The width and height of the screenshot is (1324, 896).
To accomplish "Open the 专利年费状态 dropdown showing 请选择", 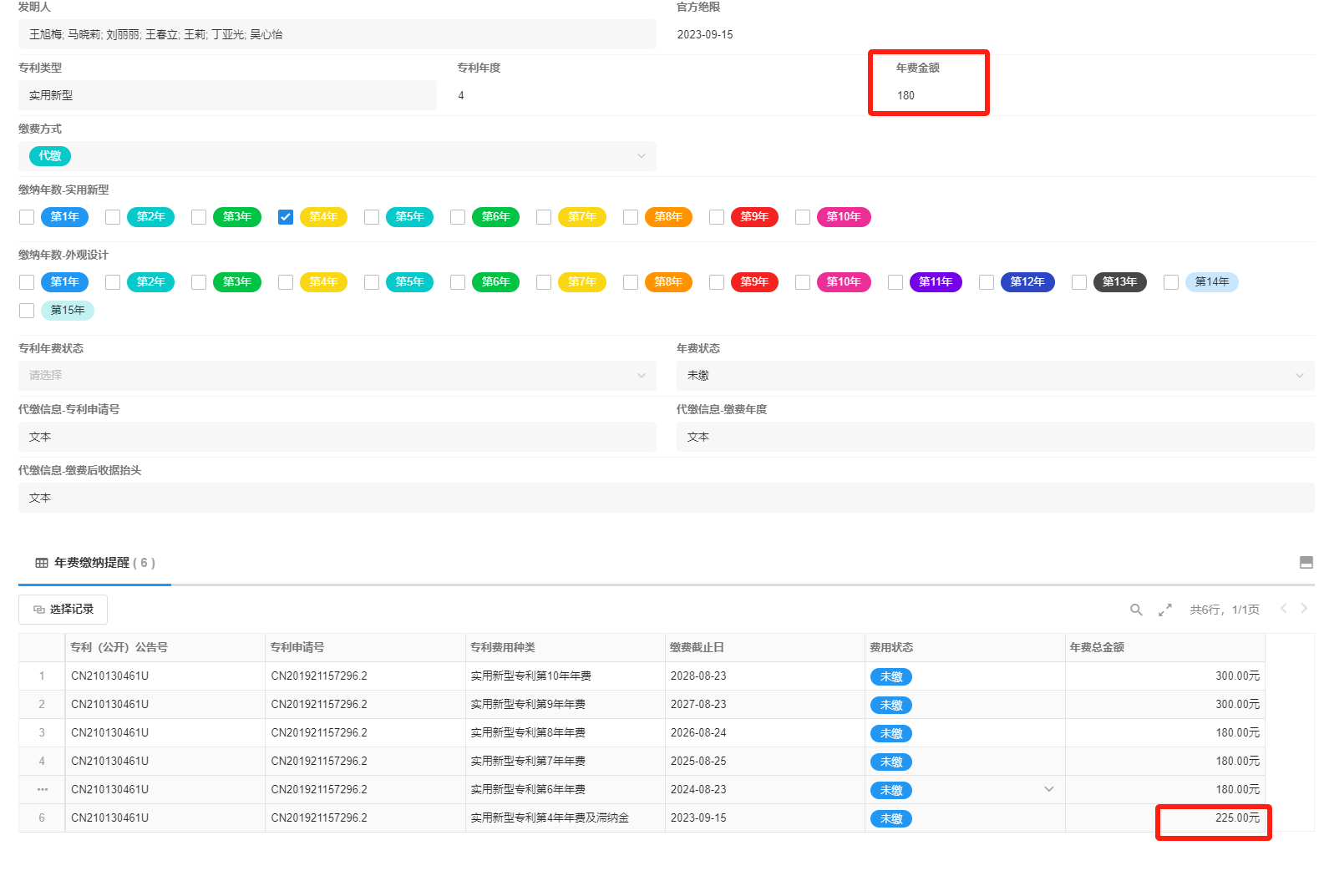I will click(641, 376).
